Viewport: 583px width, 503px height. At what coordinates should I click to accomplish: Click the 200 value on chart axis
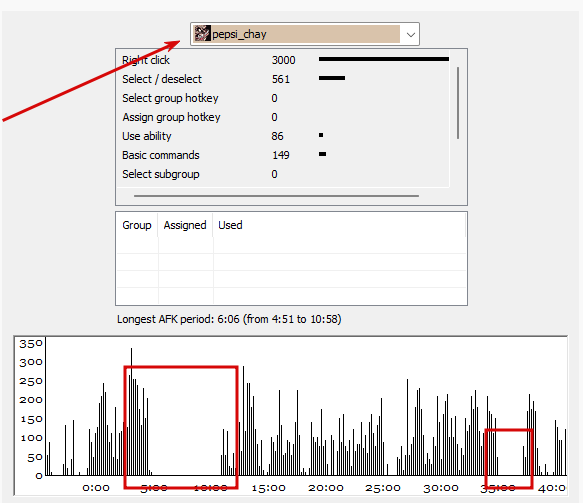(x=31, y=400)
